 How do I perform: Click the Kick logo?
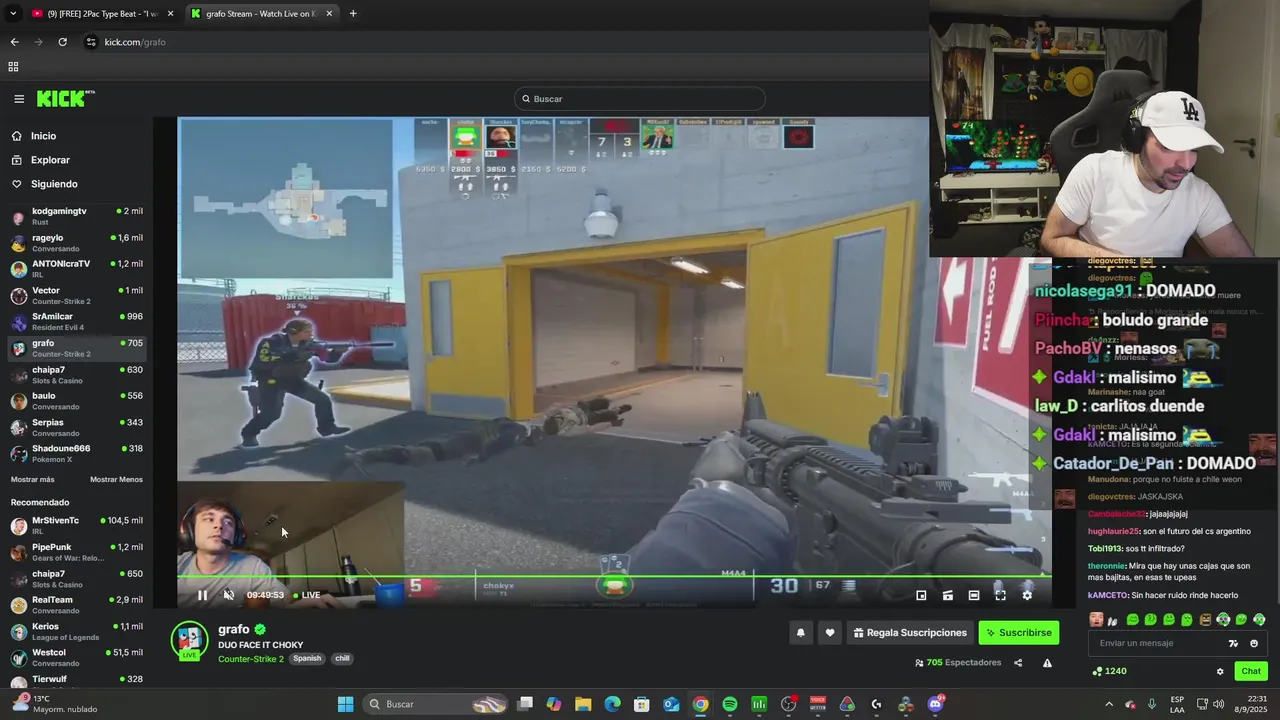65,98
